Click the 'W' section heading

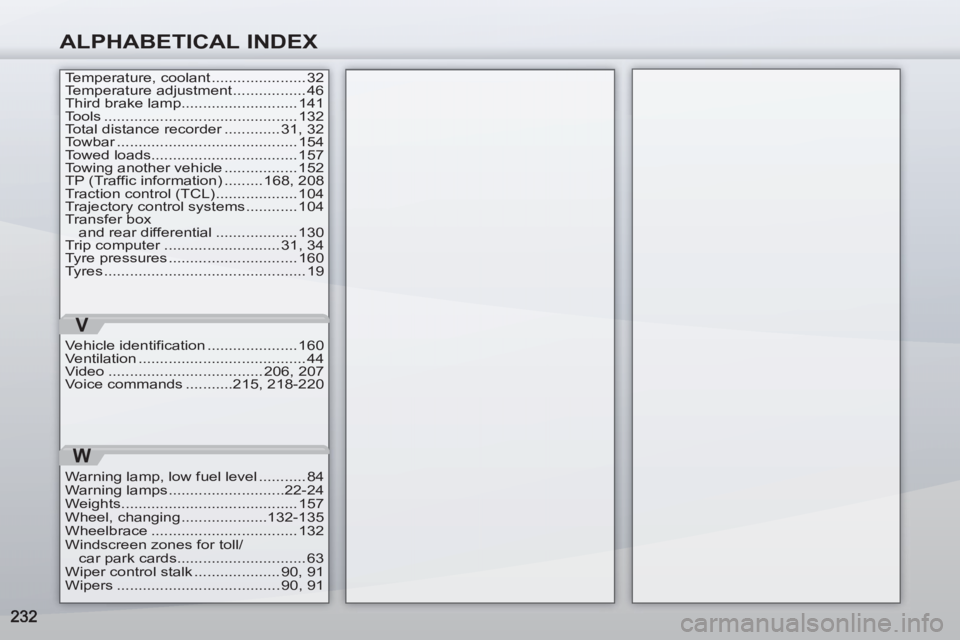81,456
